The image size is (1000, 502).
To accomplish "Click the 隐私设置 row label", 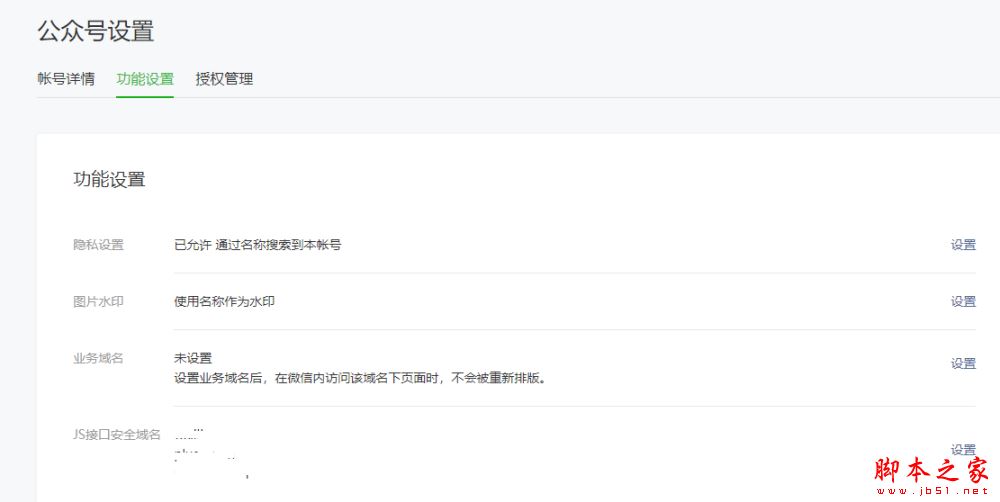I will (98, 245).
